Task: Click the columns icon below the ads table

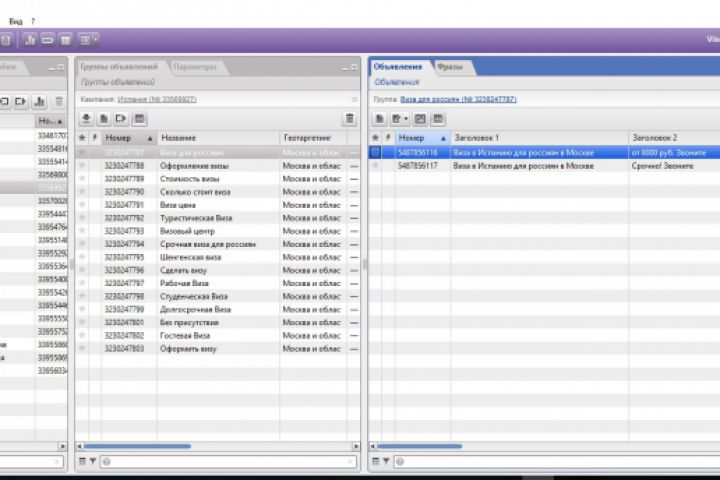Action: (x=376, y=461)
